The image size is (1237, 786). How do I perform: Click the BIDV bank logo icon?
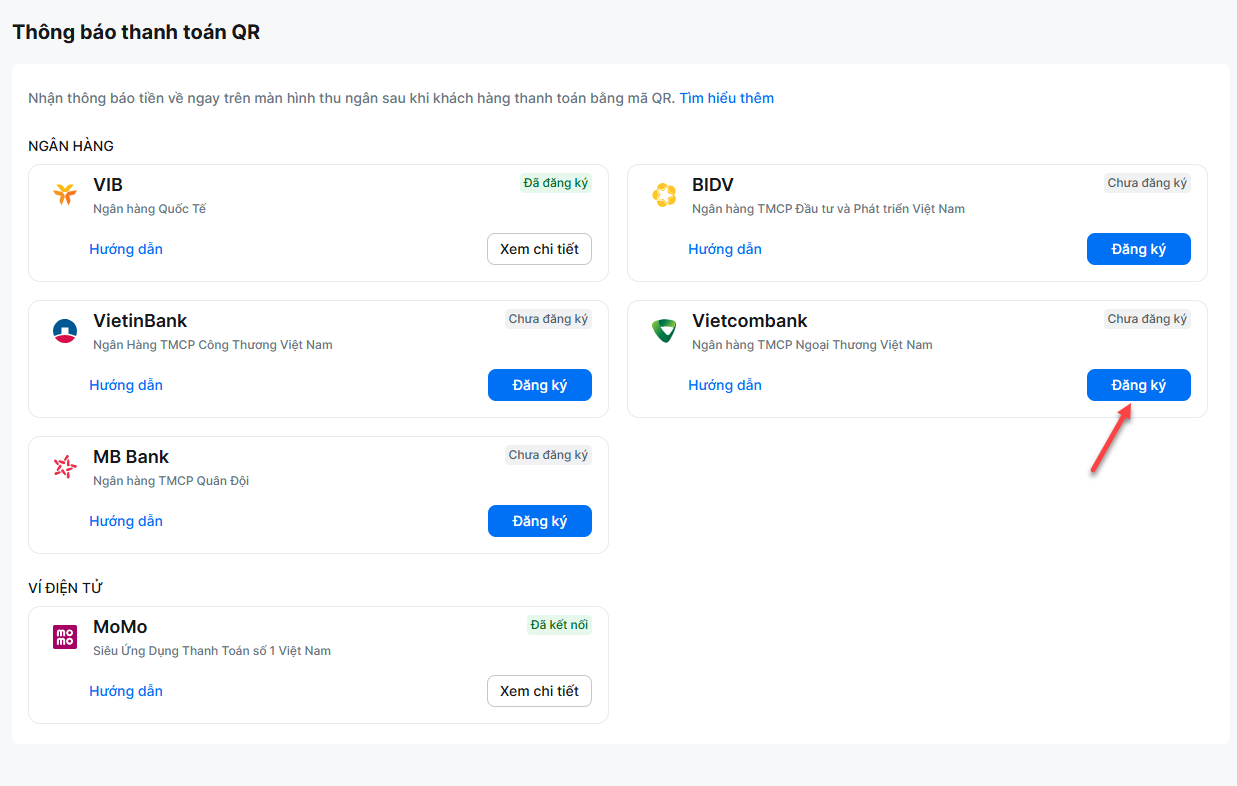[664, 195]
